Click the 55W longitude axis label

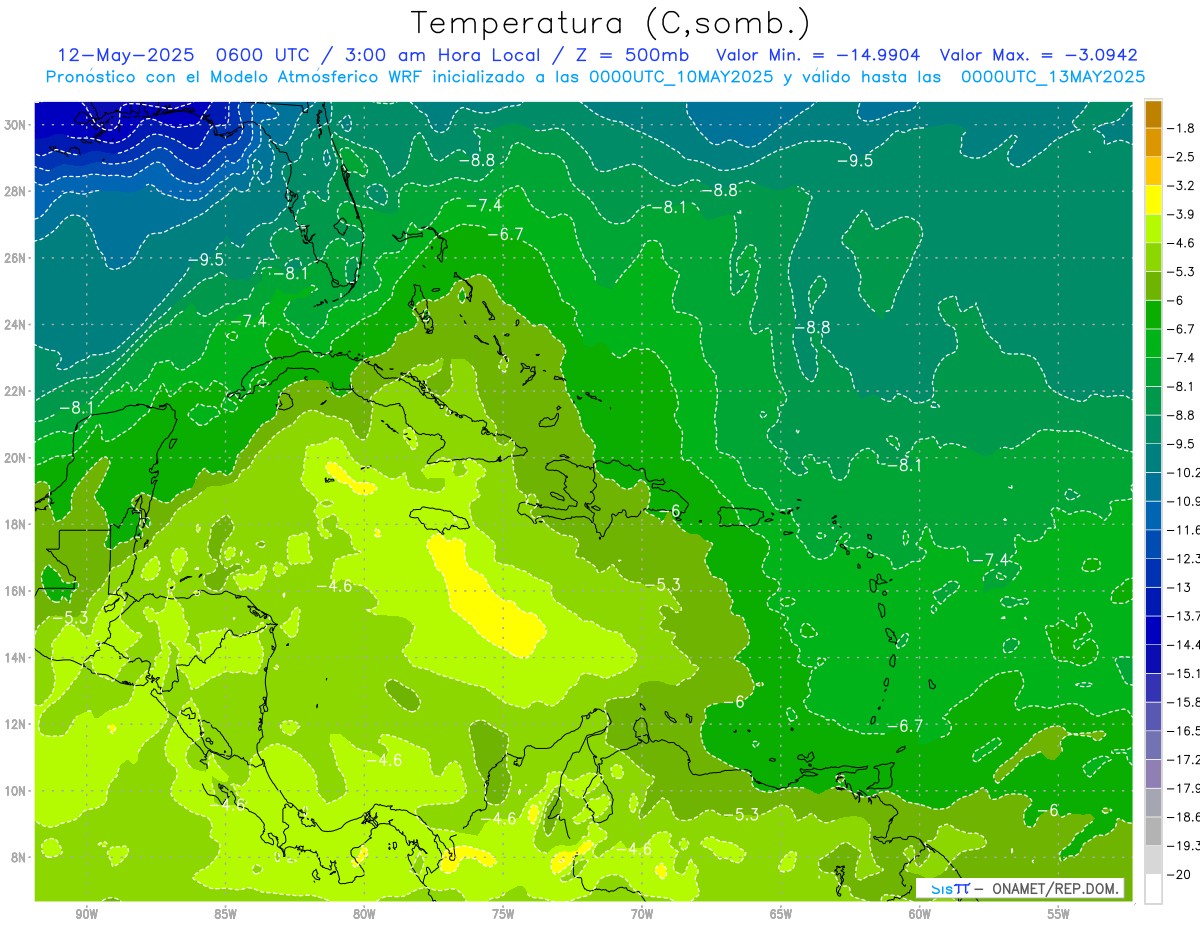pos(1058,914)
